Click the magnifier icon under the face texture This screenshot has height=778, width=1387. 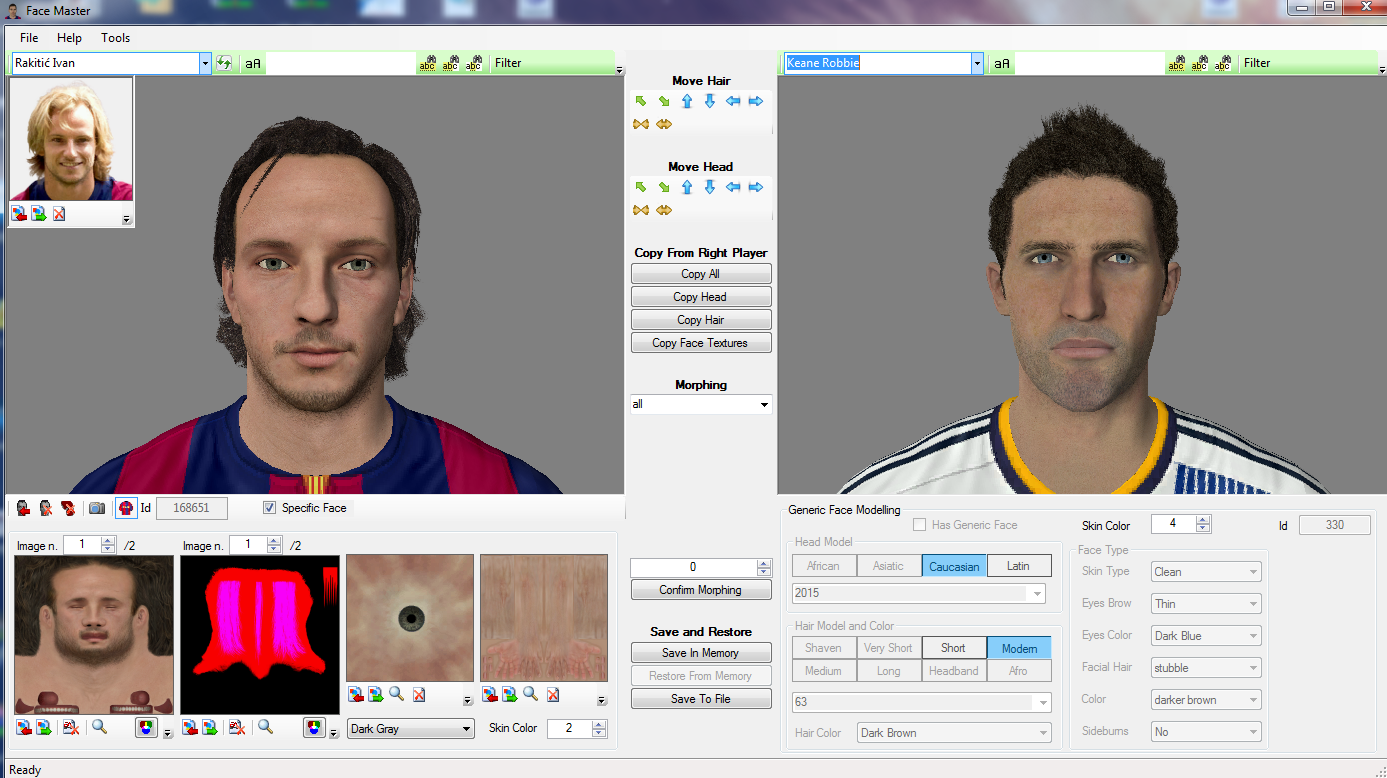tap(99, 727)
